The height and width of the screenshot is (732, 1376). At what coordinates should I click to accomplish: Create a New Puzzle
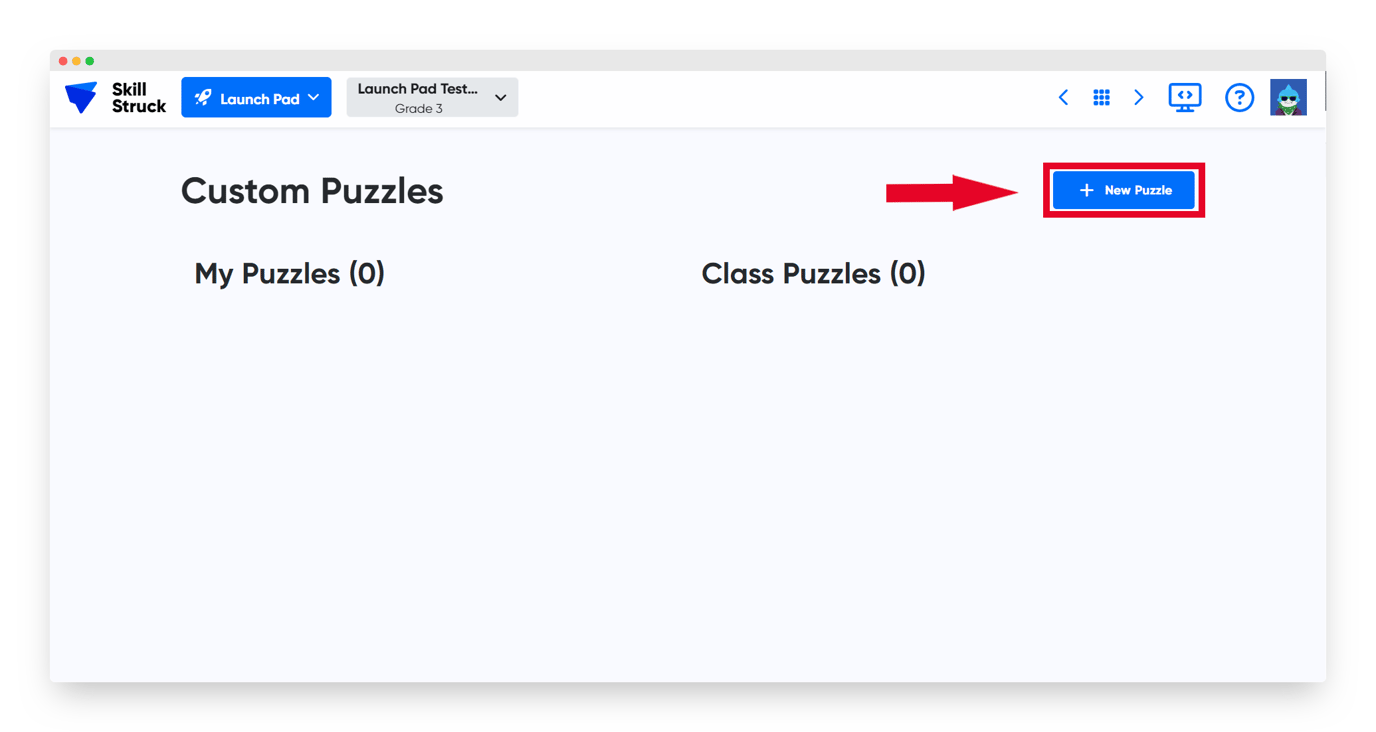tap(1123, 189)
